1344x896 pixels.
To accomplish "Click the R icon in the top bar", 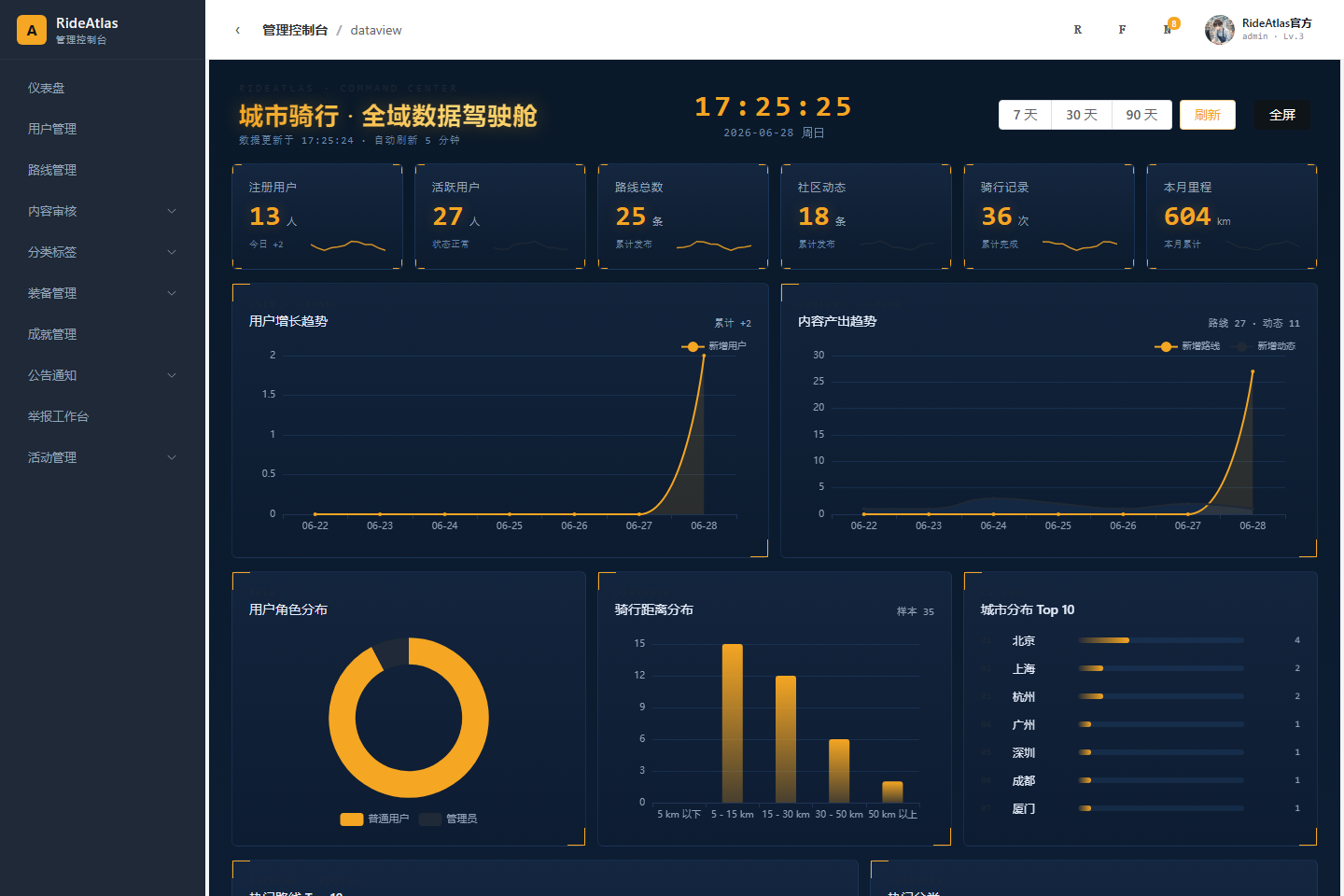I will (x=1077, y=30).
